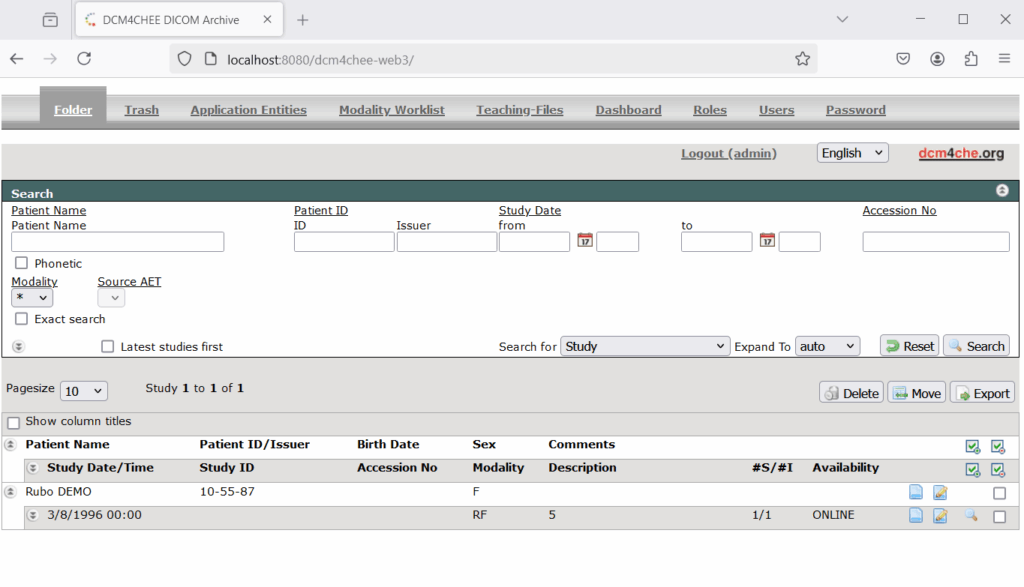Open recent browsing tab view icon
This screenshot has height=587, width=1024.
coord(50,20)
